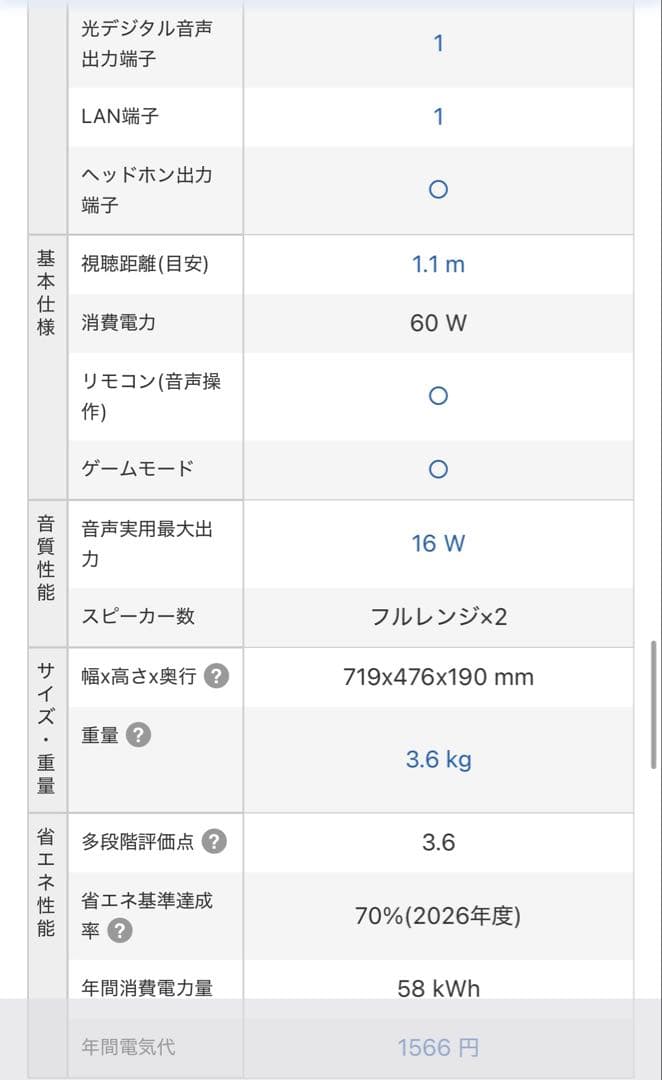Click the 3.6 kg weight link
The image size is (662, 1080).
click(x=437, y=759)
